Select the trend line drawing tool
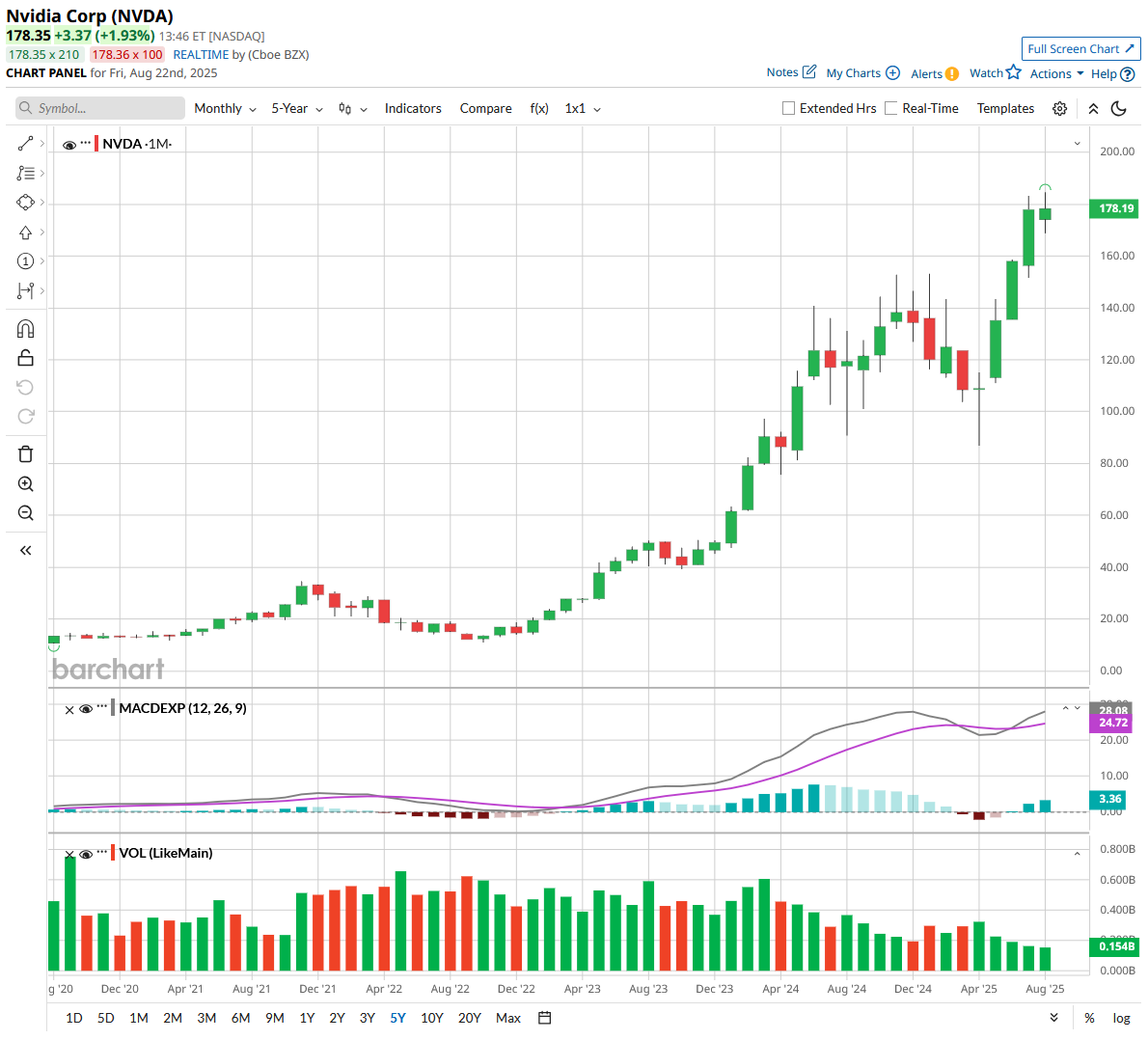This screenshot has width=1148, height=1040. click(x=25, y=144)
